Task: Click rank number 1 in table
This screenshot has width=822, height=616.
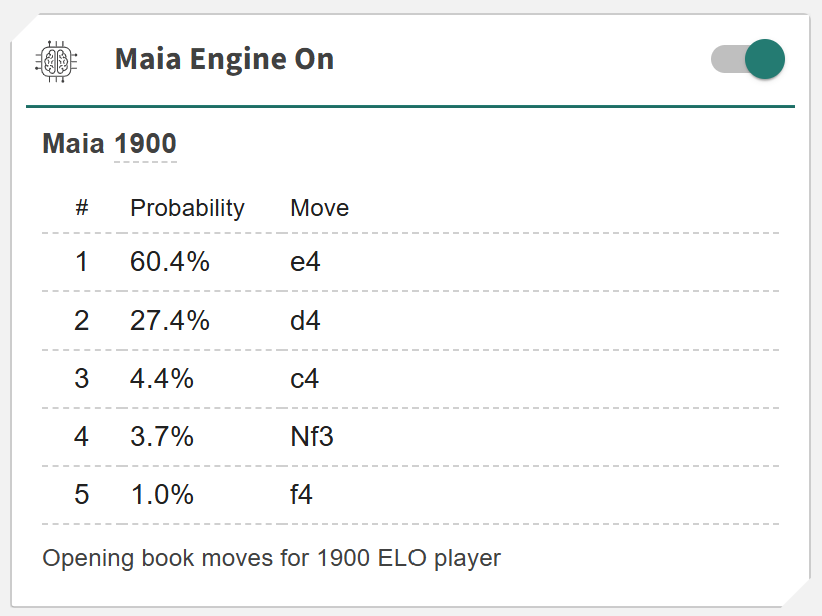Action: coord(81,262)
